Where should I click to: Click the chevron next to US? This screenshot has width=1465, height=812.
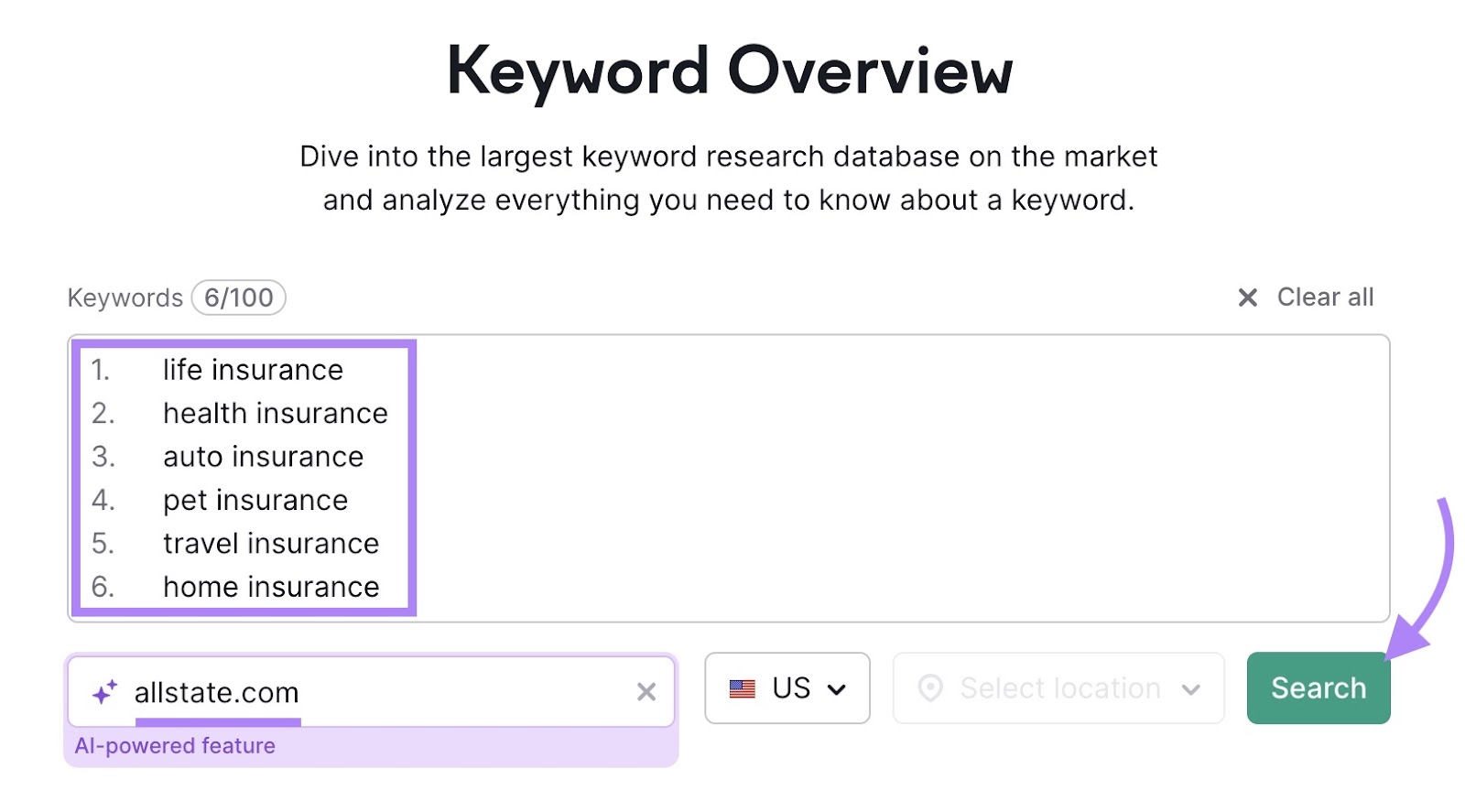836,689
